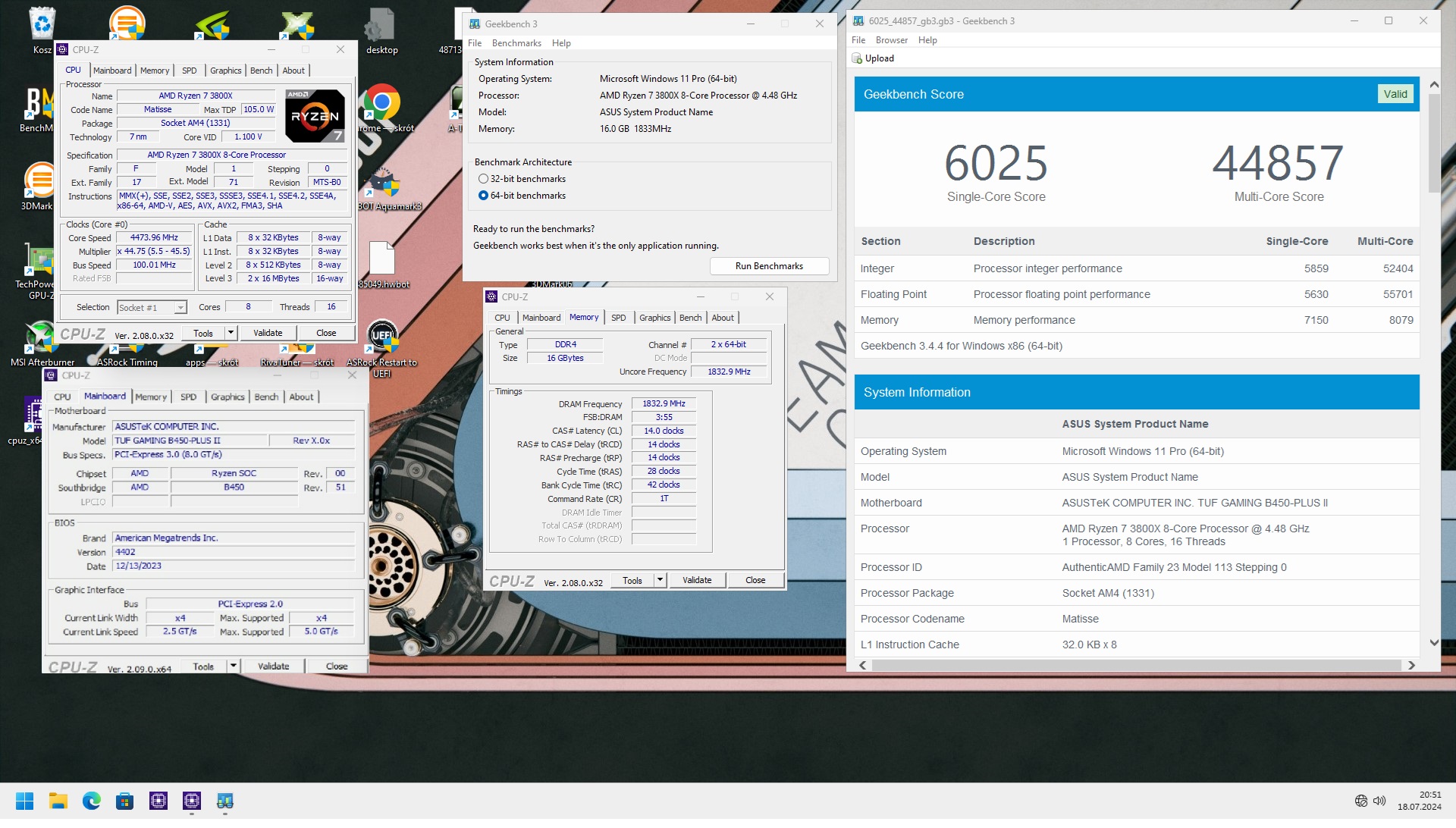The height and width of the screenshot is (828, 1456).
Task: Open the 3DMark desktop shortcut
Action: tap(38, 186)
